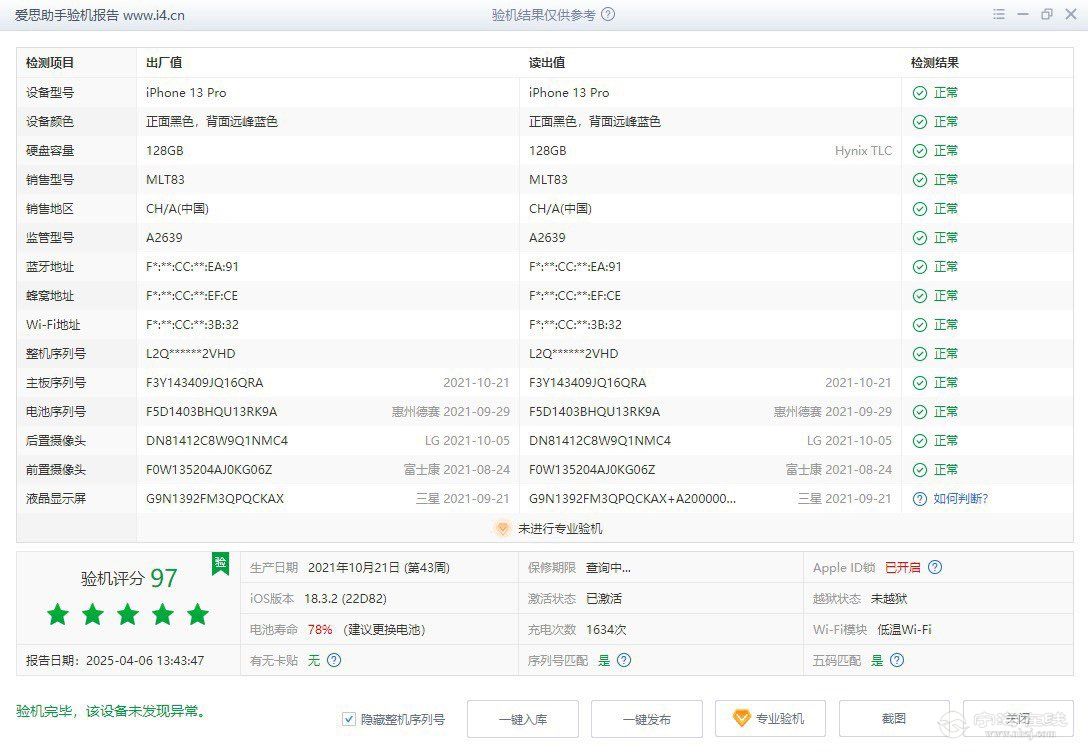Click the iOS version 18.3.2 (22D82)
The height and width of the screenshot is (753, 1088).
tap(345, 598)
